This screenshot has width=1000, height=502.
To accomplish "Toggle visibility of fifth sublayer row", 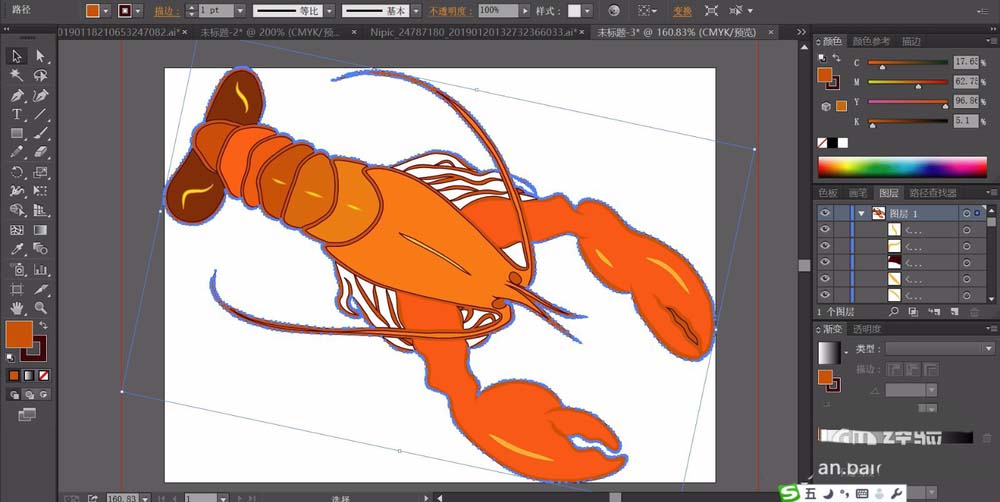I will (x=825, y=295).
